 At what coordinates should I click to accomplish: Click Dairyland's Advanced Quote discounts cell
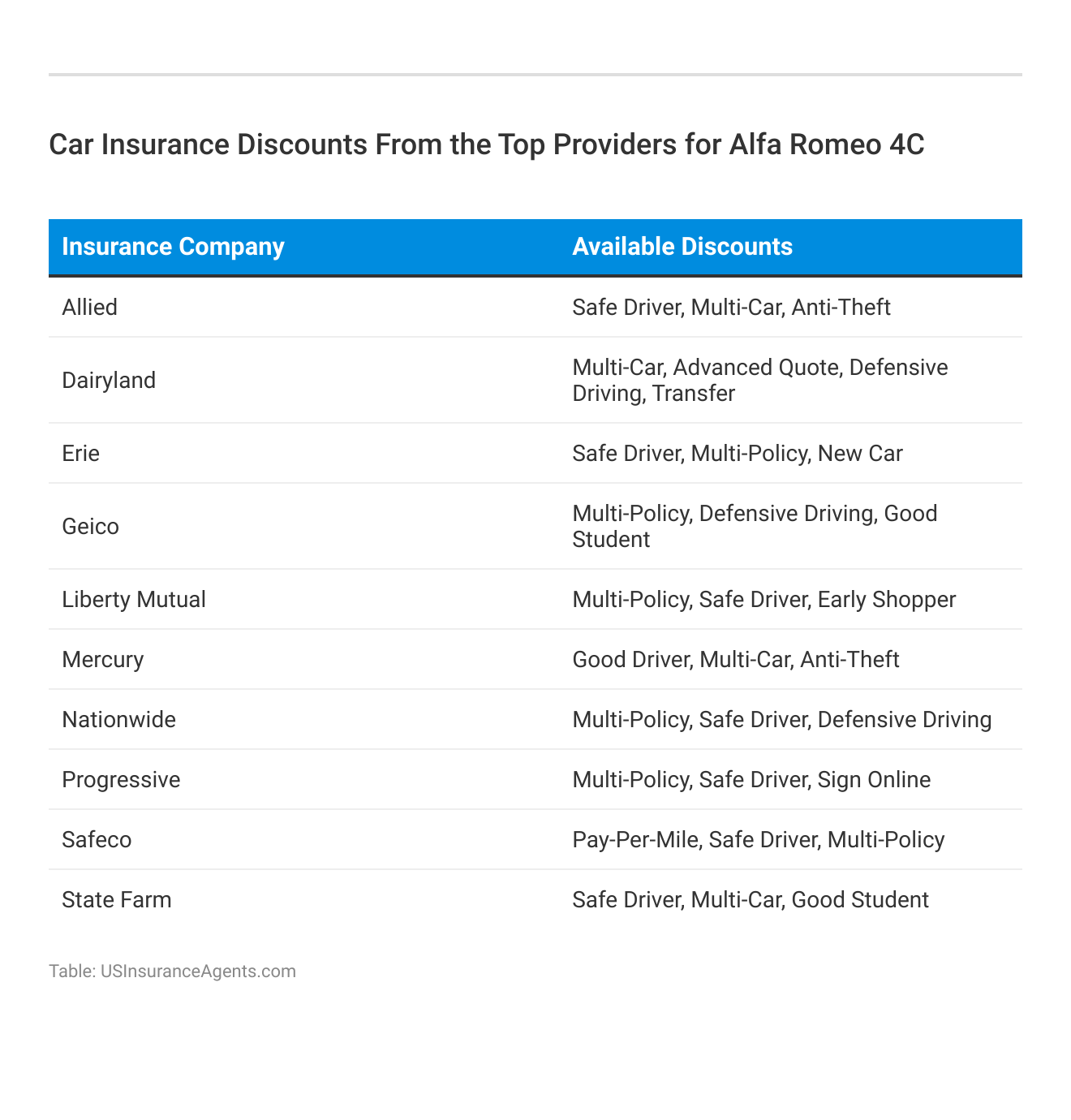(x=759, y=381)
